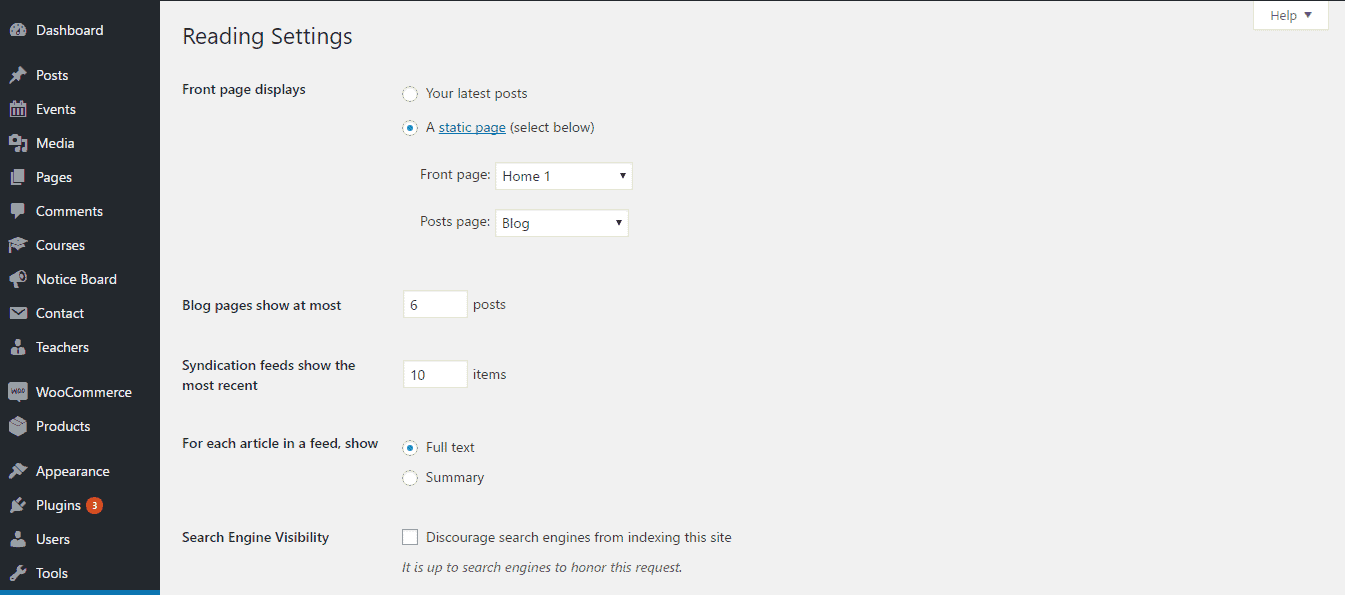Select the Your latest posts radio button

click(x=410, y=93)
